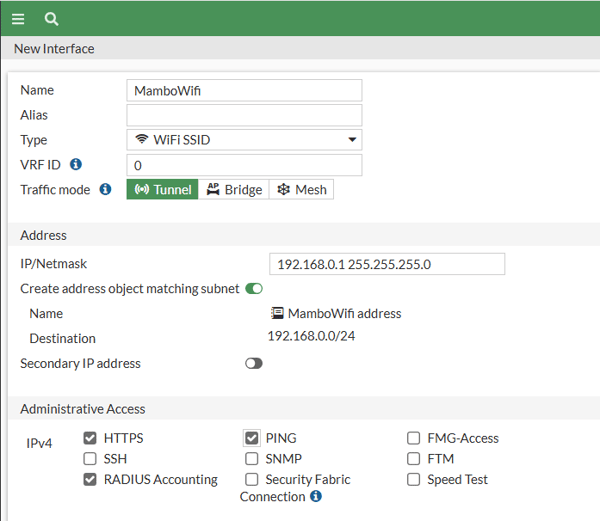Click the Security Fabric Connection info icon

click(x=316, y=496)
